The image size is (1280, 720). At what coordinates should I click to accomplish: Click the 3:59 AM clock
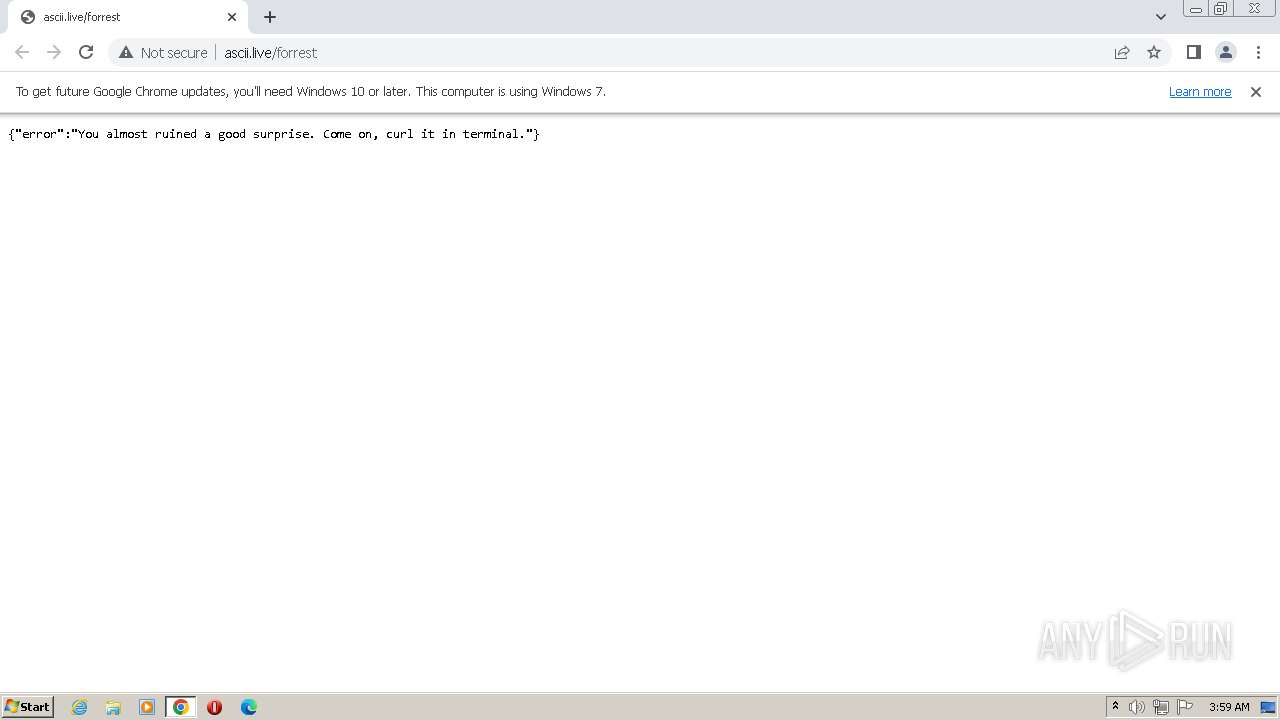[x=1229, y=707]
